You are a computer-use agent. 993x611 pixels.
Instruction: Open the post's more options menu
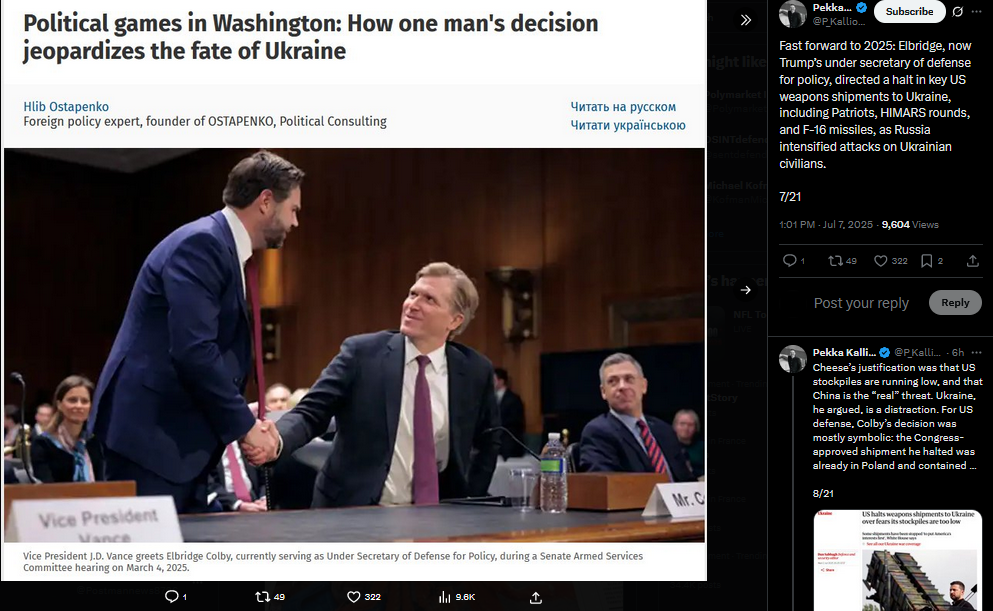point(977,11)
